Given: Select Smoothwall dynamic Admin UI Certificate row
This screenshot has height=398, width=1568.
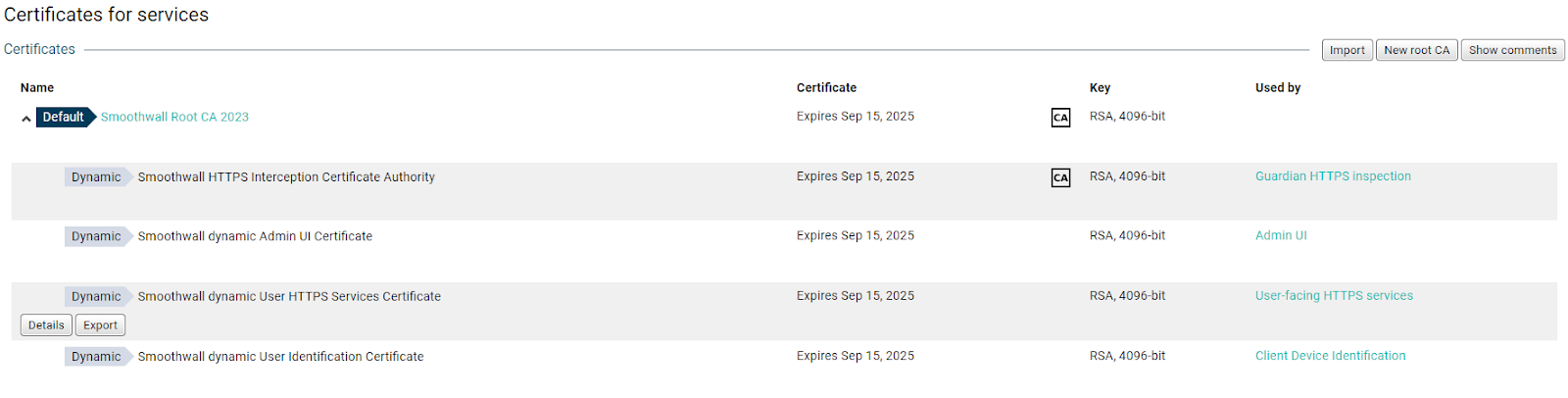Looking at the screenshot, I should (x=255, y=236).
